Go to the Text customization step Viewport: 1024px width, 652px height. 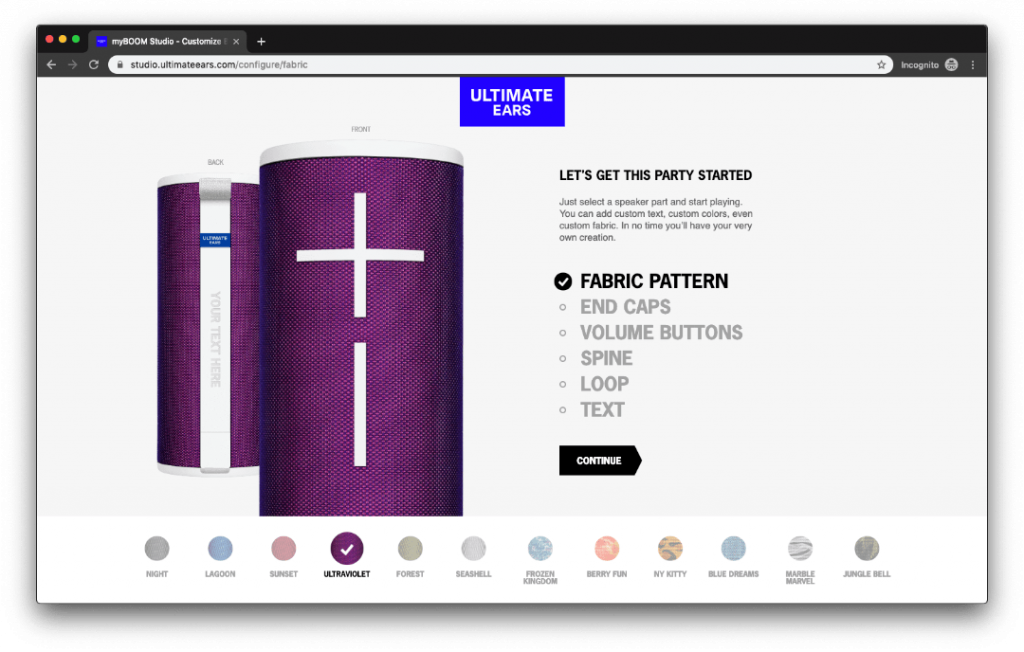click(602, 410)
